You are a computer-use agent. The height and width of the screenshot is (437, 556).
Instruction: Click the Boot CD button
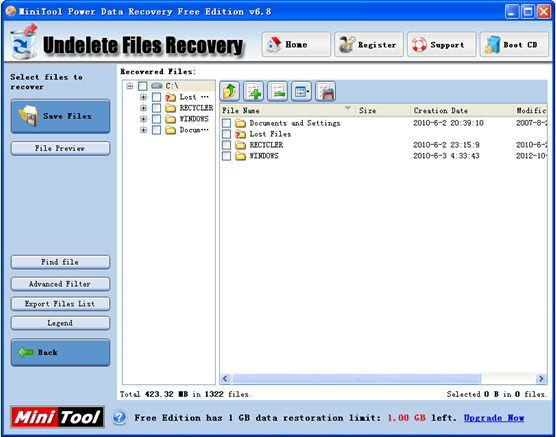point(514,44)
